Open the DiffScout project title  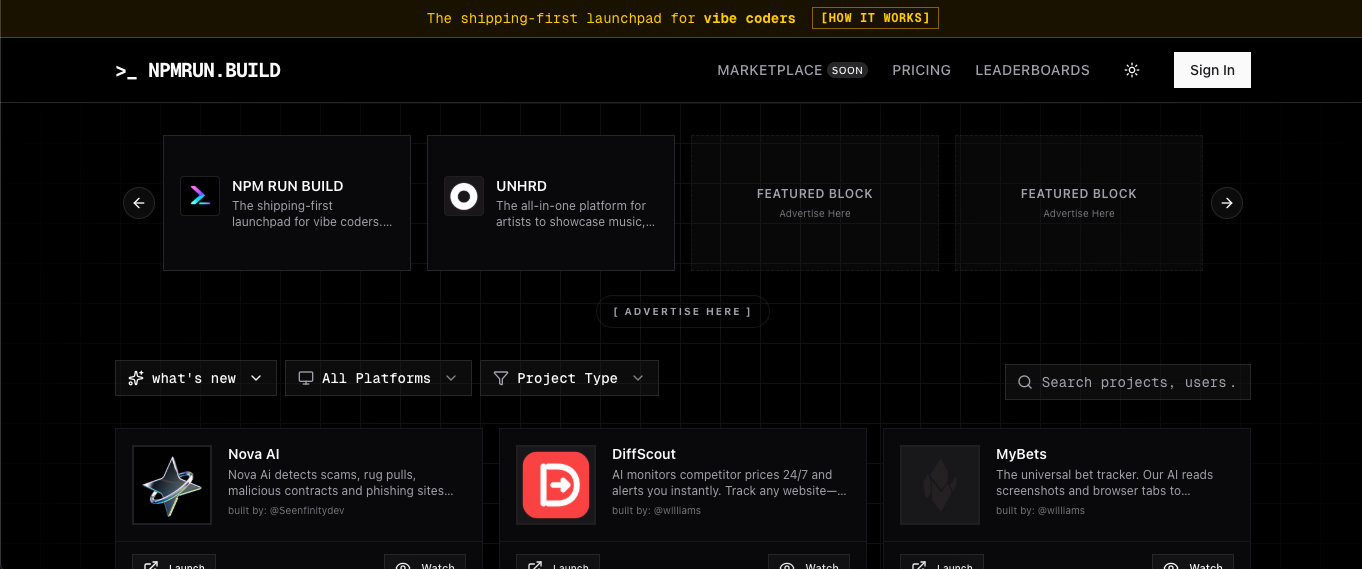(x=644, y=454)
